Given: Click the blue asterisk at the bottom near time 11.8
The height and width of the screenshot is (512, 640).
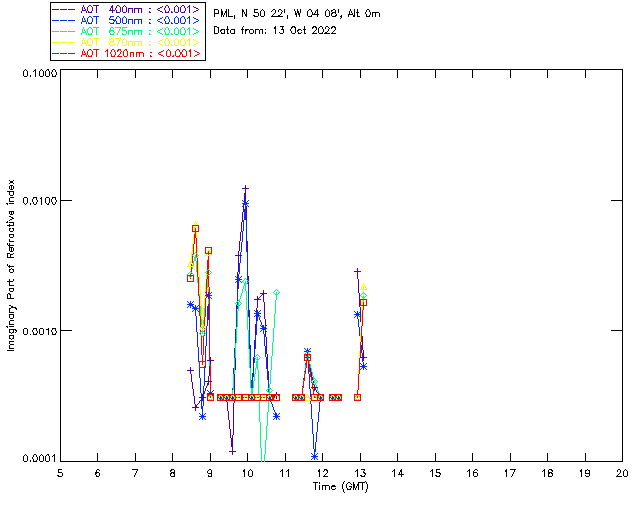Looking at the screenshot, I should pyautogui.click(x=314, y=456).
